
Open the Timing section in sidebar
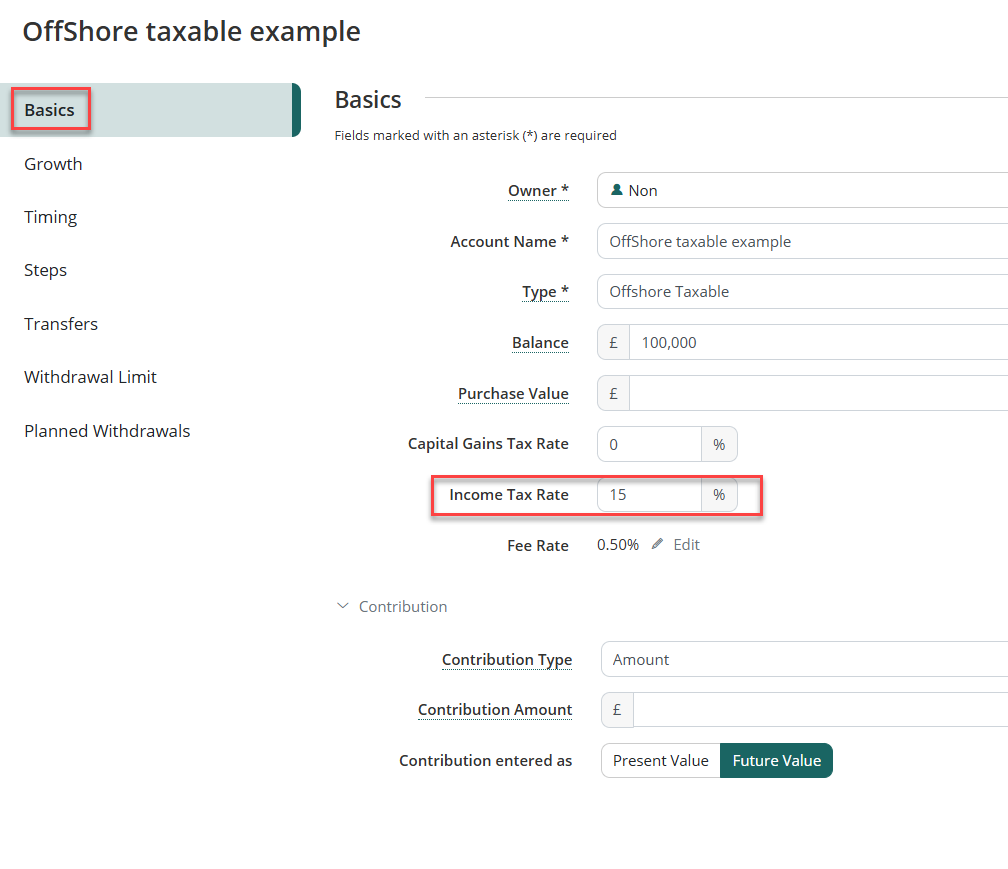[51, 217]
